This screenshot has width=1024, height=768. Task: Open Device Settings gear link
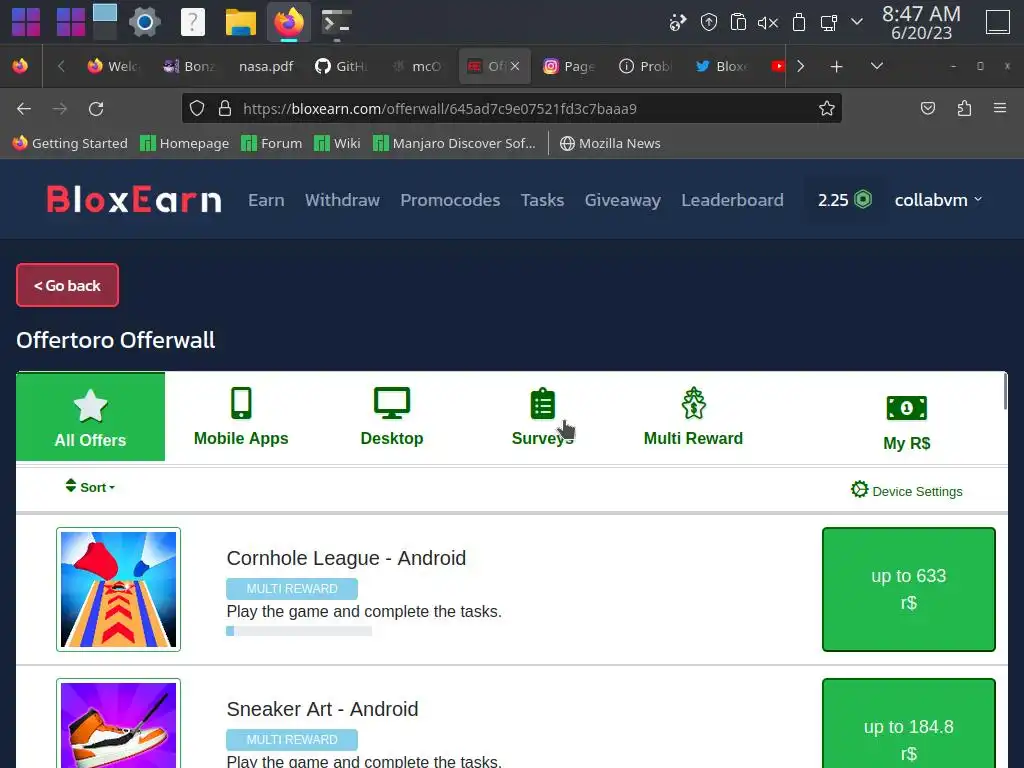(x=906, y=490)
